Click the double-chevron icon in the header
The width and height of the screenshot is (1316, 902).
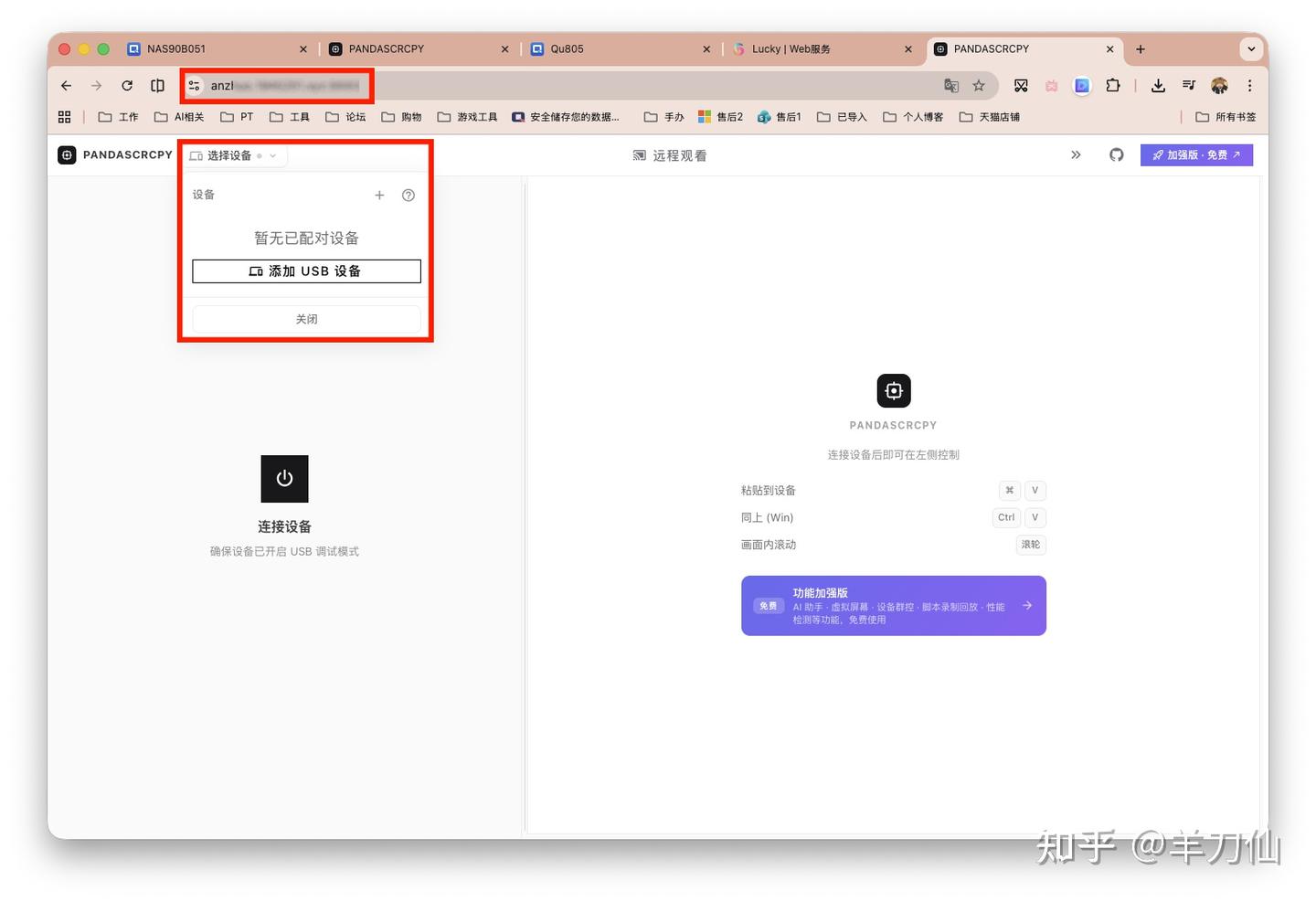(1076, 155)
